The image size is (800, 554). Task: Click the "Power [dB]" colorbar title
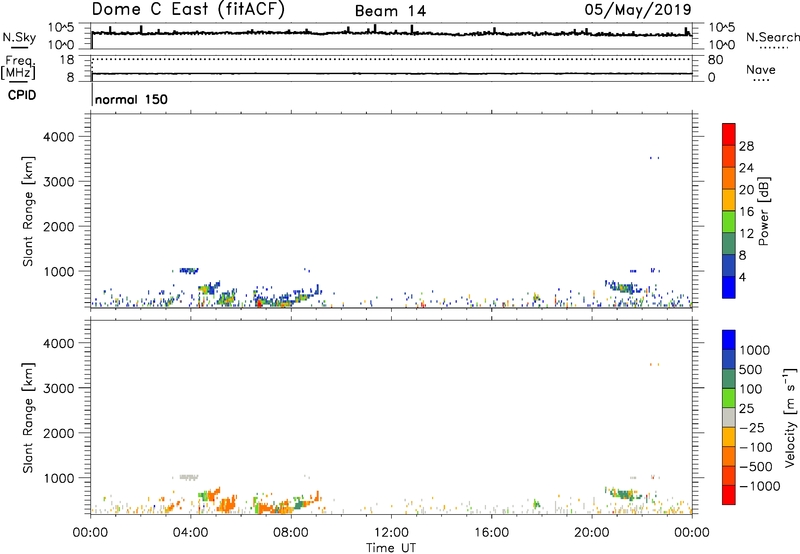coord(763,211)
